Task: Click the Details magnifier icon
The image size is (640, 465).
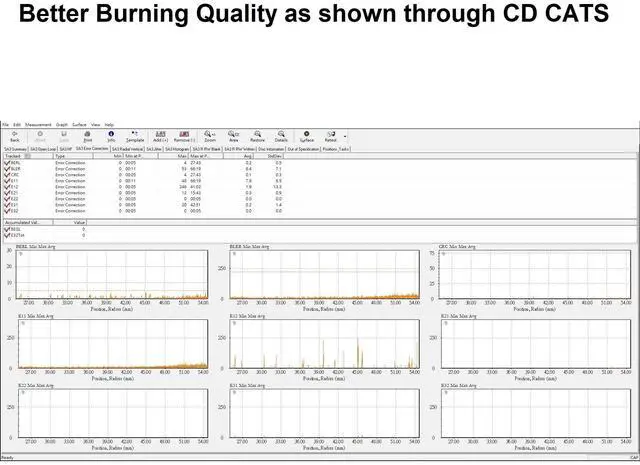Action: click(x=281, y=136)
